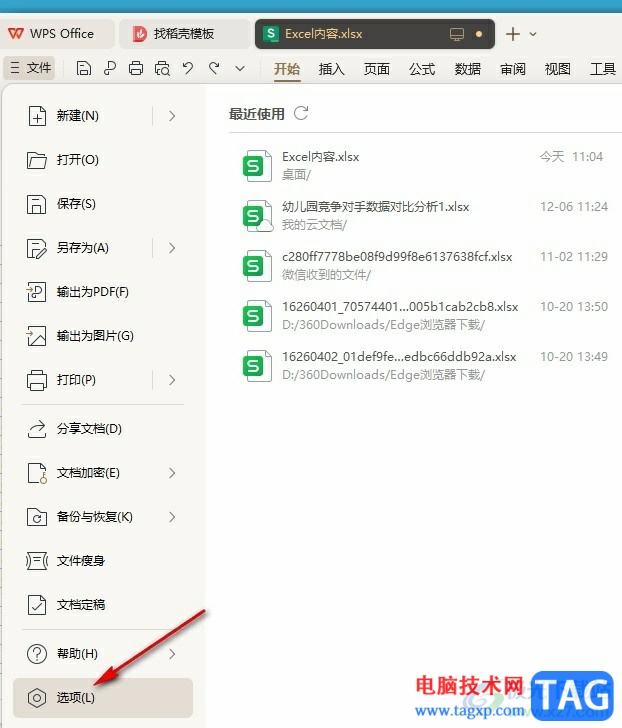Switch to the 开始 ribbon tab
The width and height of the screenshot is (622, 728).
287,69
